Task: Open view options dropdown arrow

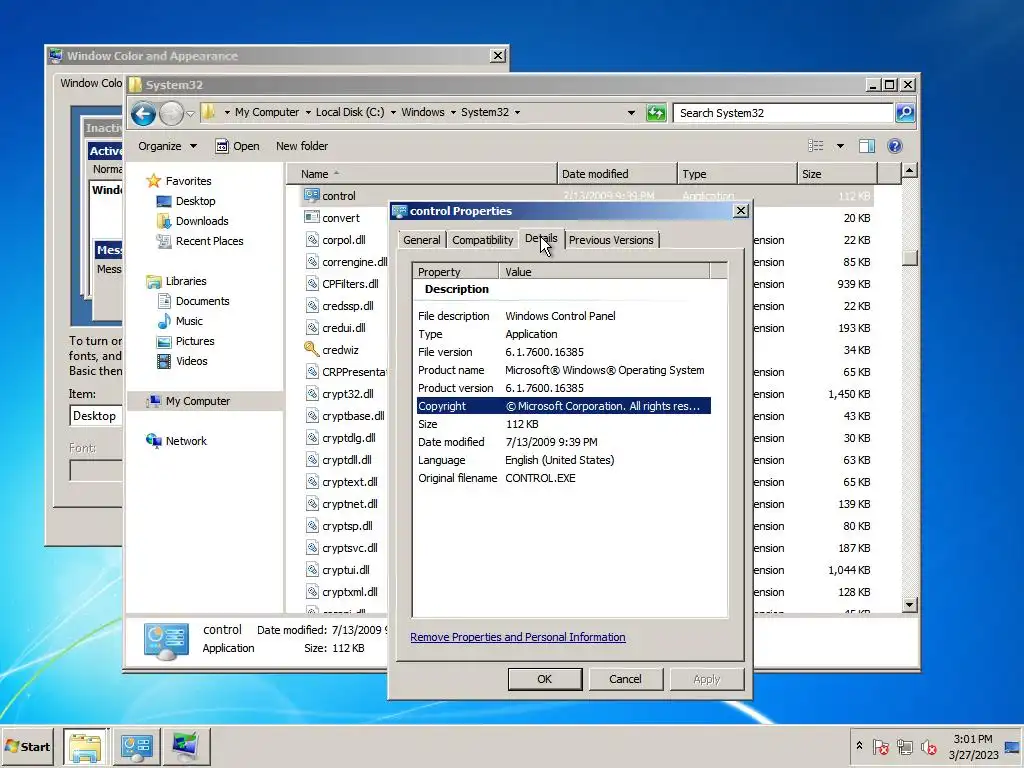Action: click(x=840, y=146)
